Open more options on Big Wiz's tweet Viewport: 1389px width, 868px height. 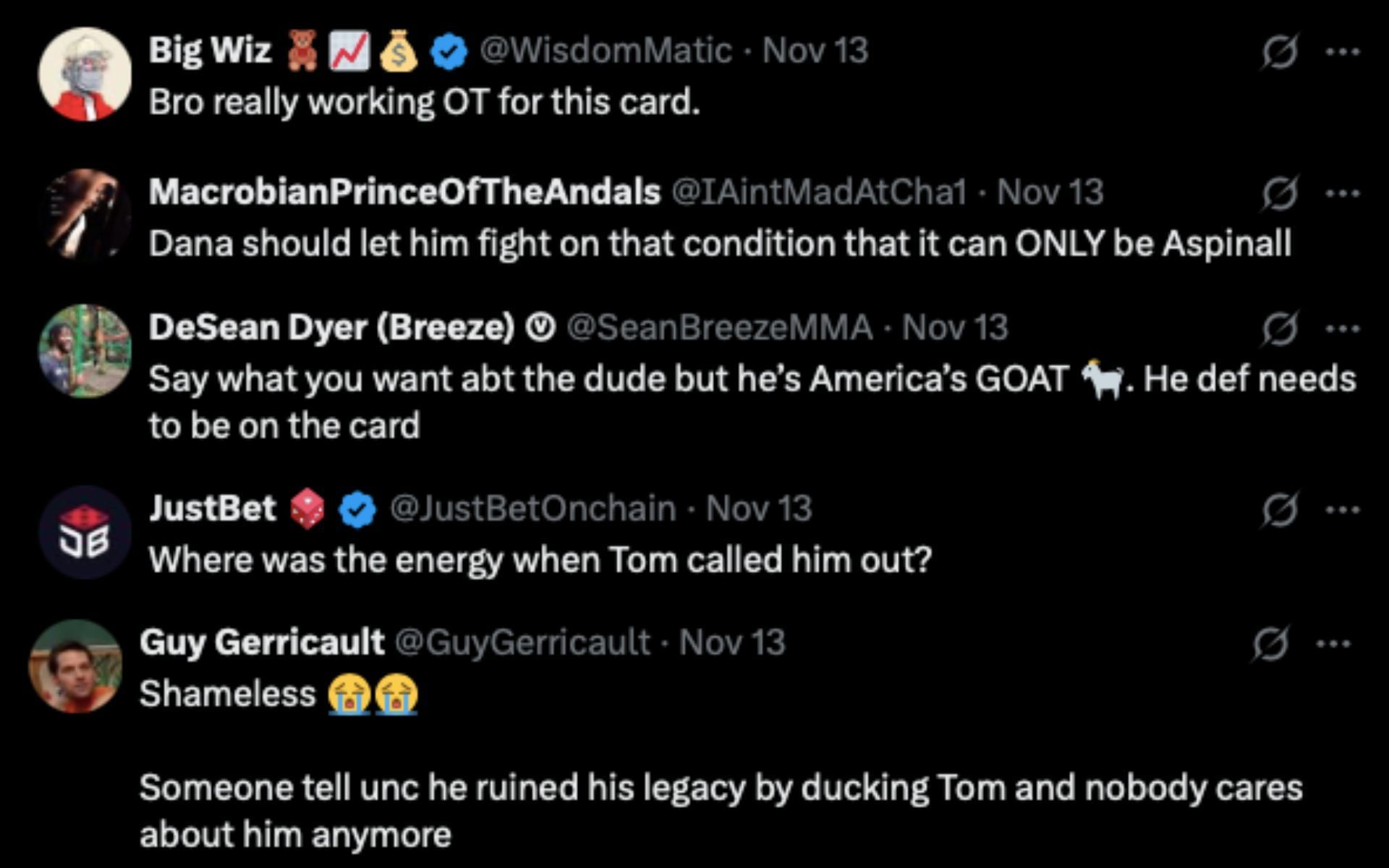pos(1343,52)
